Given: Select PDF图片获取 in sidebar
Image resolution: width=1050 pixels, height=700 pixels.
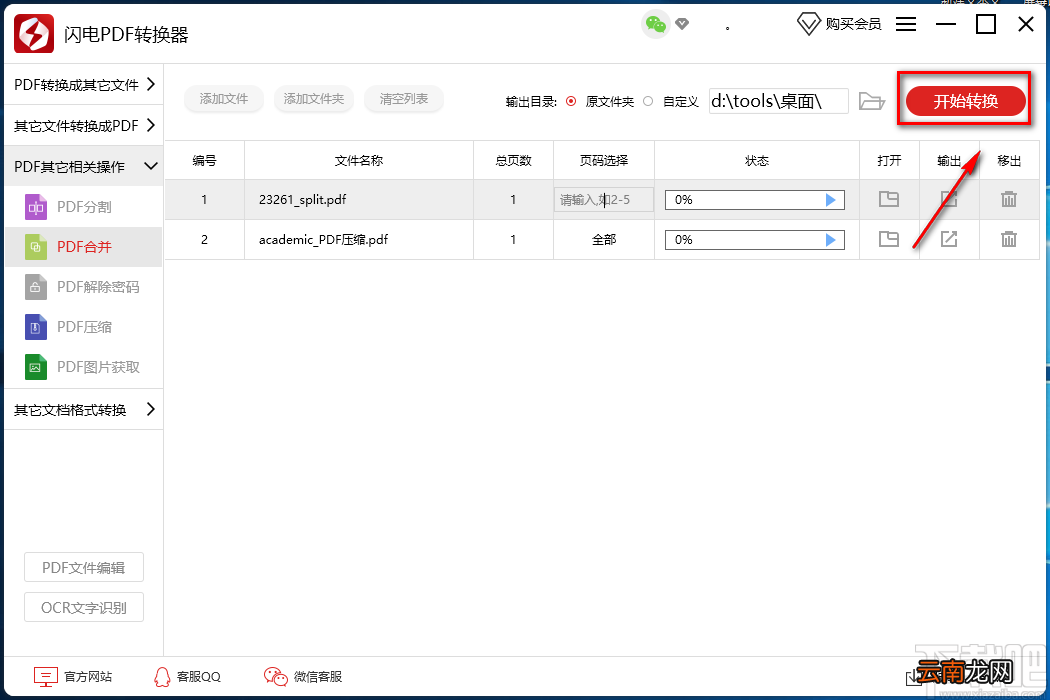Looking at the screenshot, I should [84, 367].
